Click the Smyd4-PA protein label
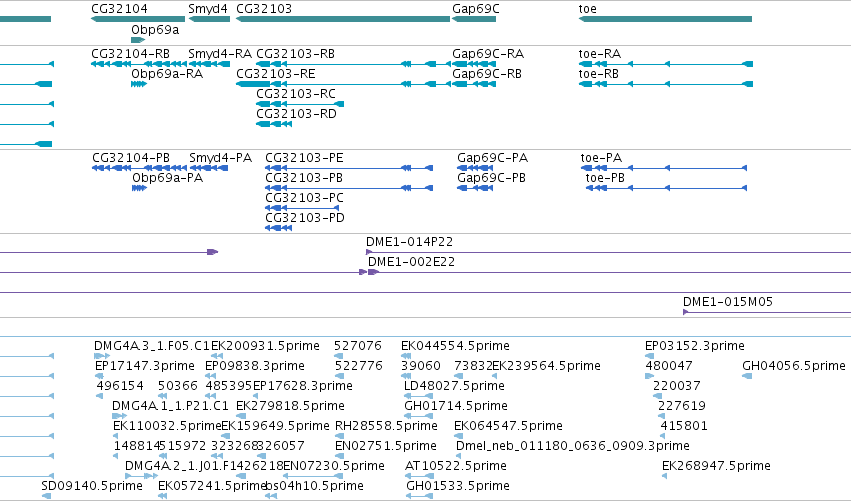851x501 pixels. coord(220,158)
